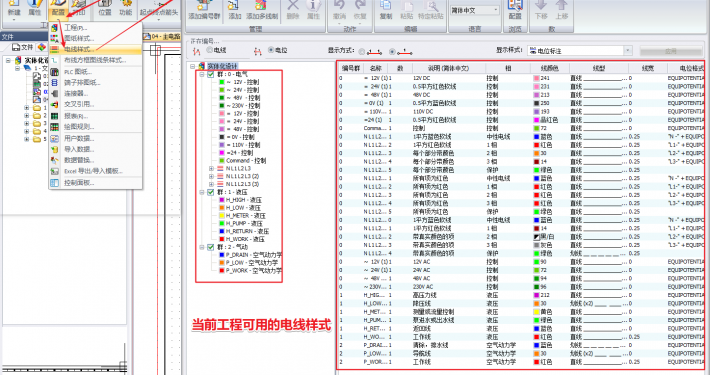Click the 添加 wire style icon

point(234,5)
